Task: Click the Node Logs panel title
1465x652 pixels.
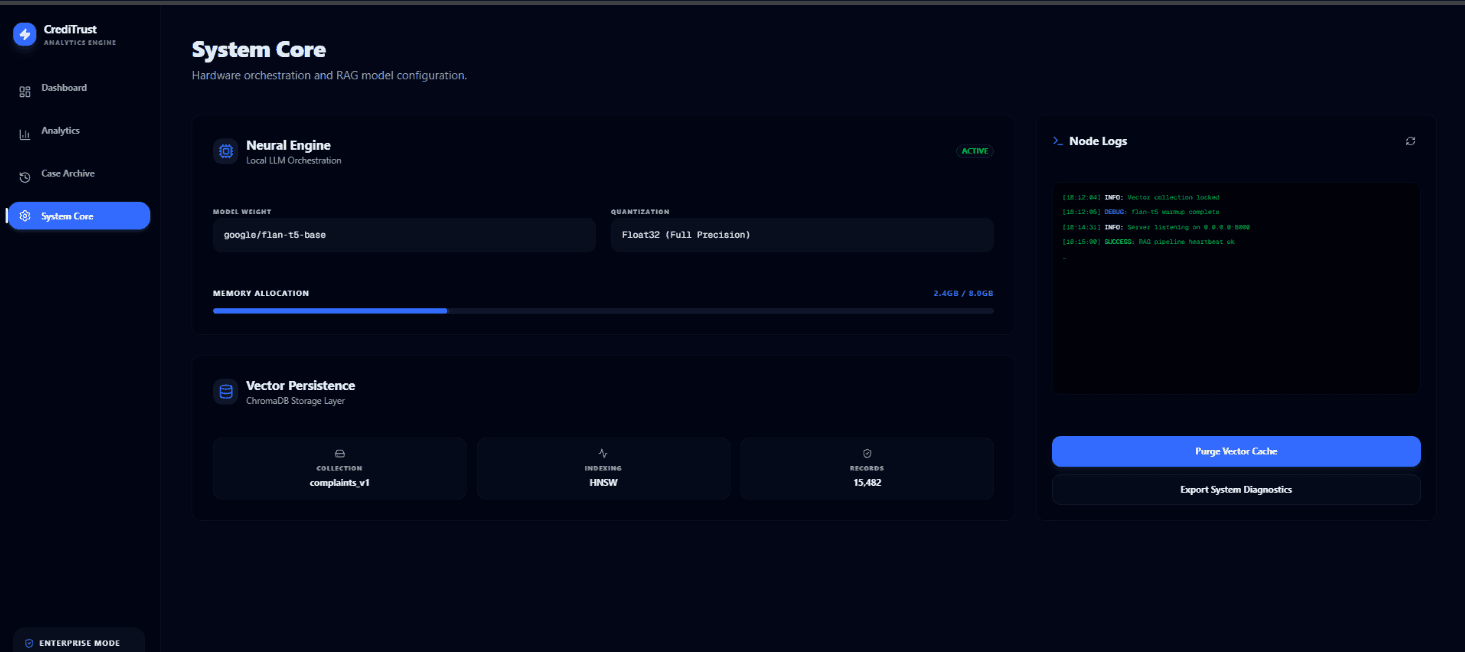Action: coord(1098,141)
